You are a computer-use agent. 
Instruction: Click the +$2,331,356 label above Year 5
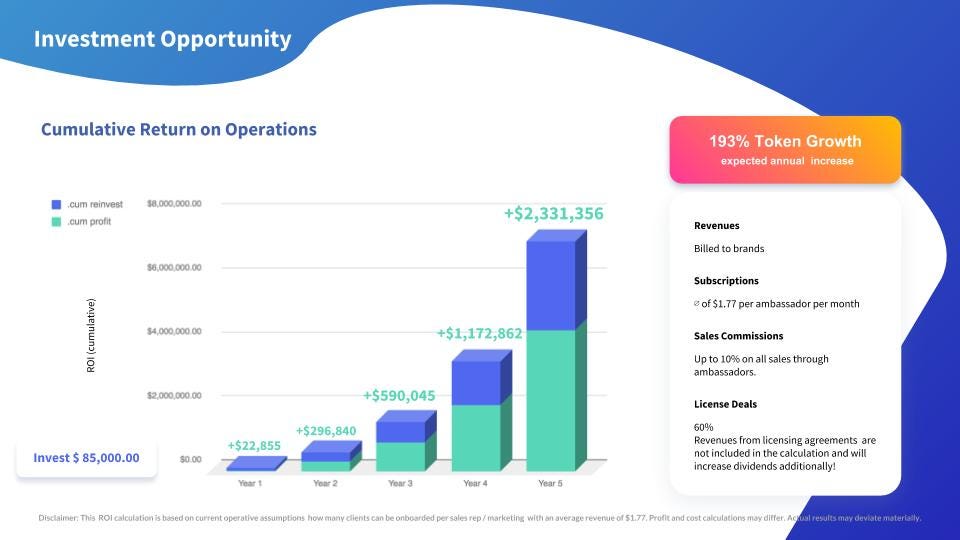[x=553, y=214]
